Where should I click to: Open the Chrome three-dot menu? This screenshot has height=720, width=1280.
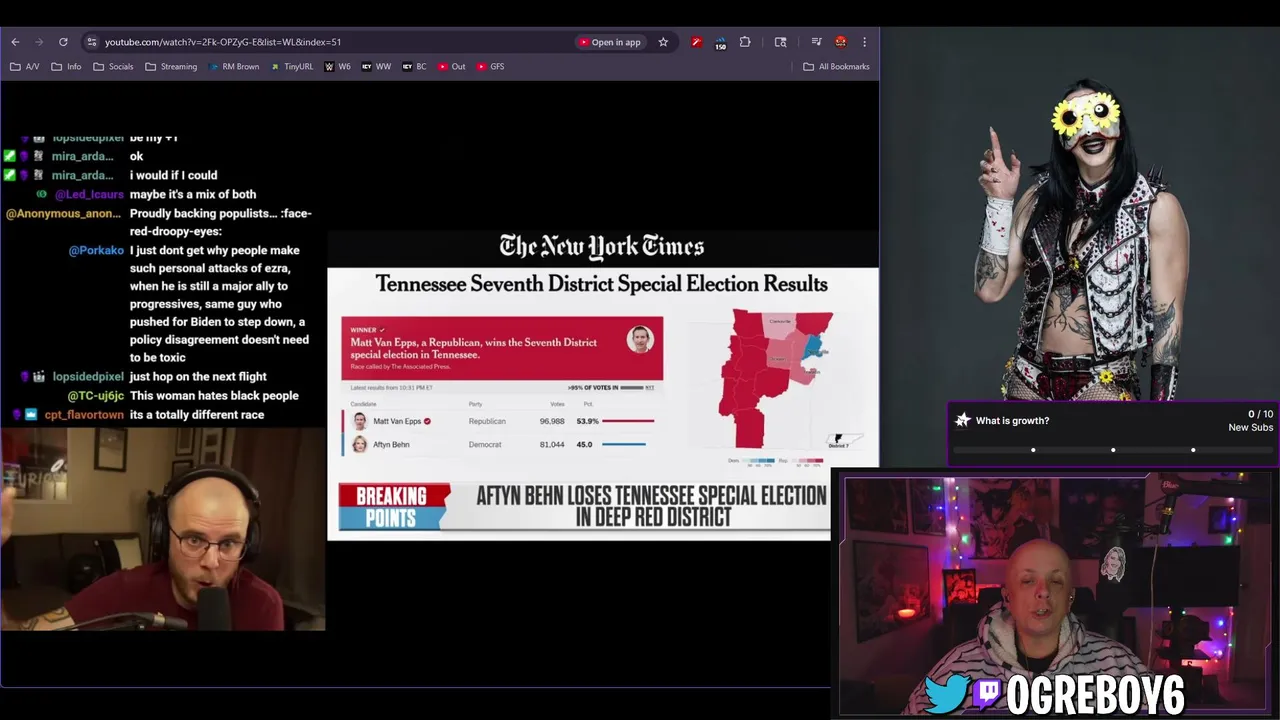coord(864,42)
